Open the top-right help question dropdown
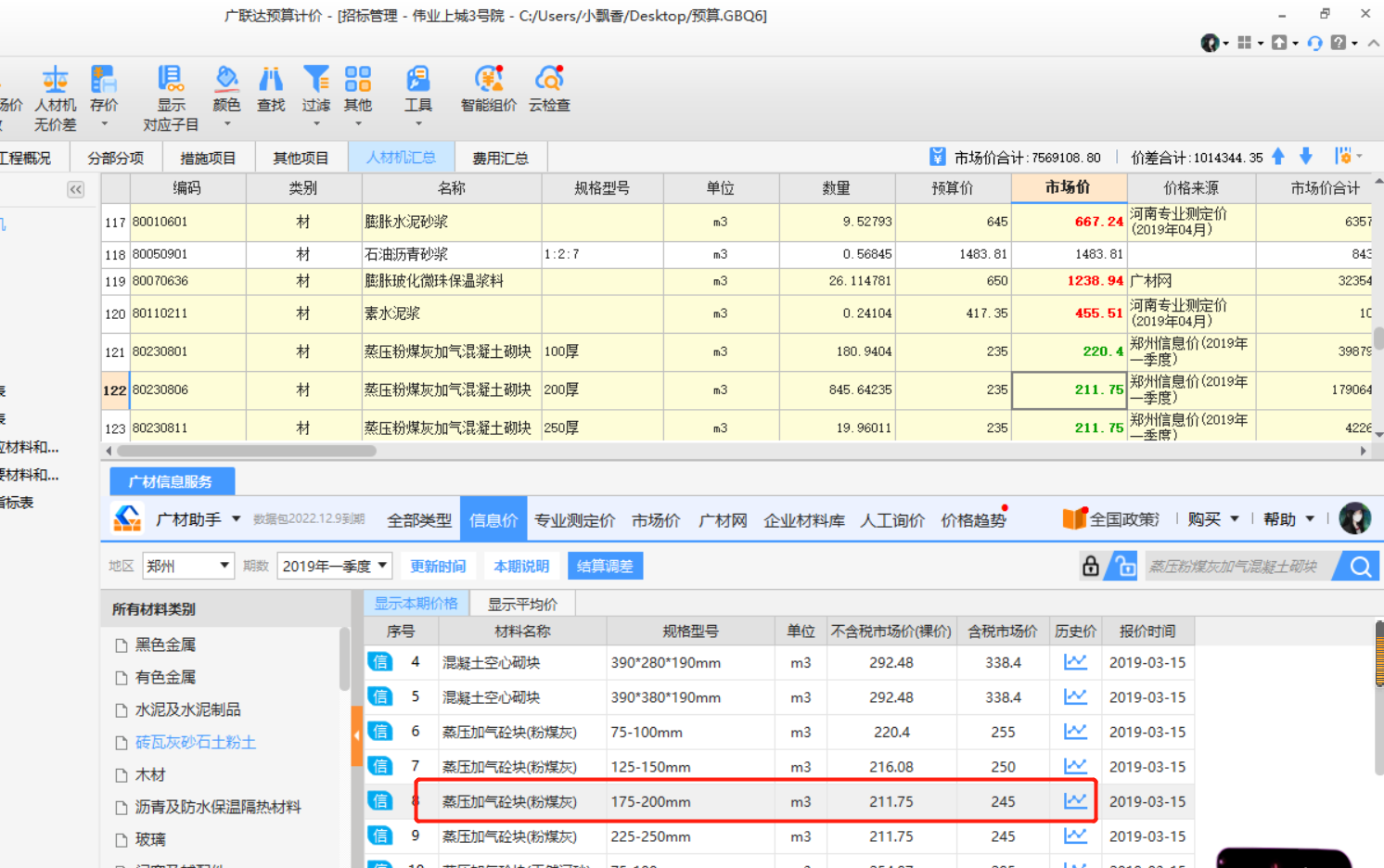 [1343, 43]
